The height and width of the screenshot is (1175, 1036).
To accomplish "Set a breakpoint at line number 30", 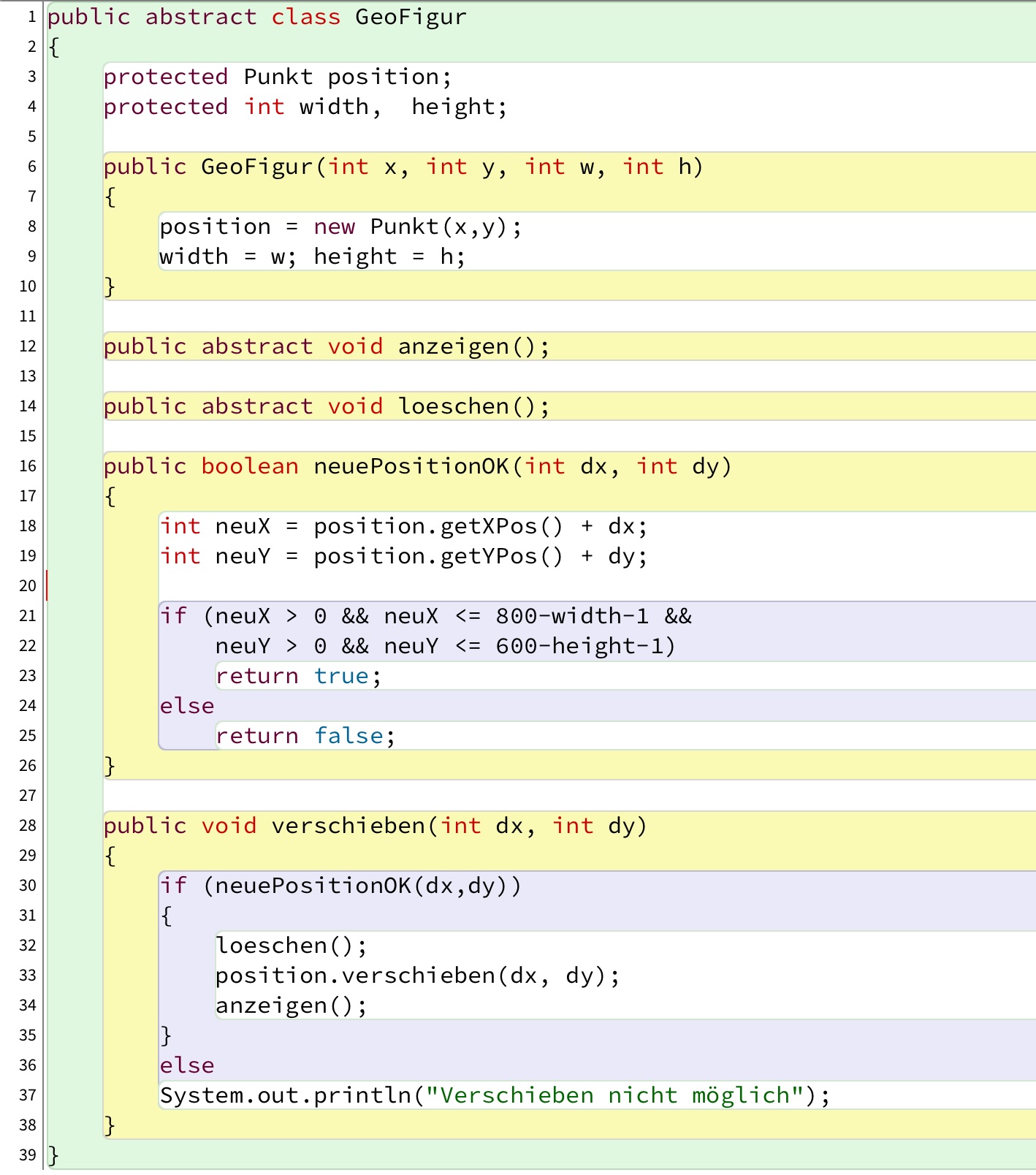I will coord(28,886).
